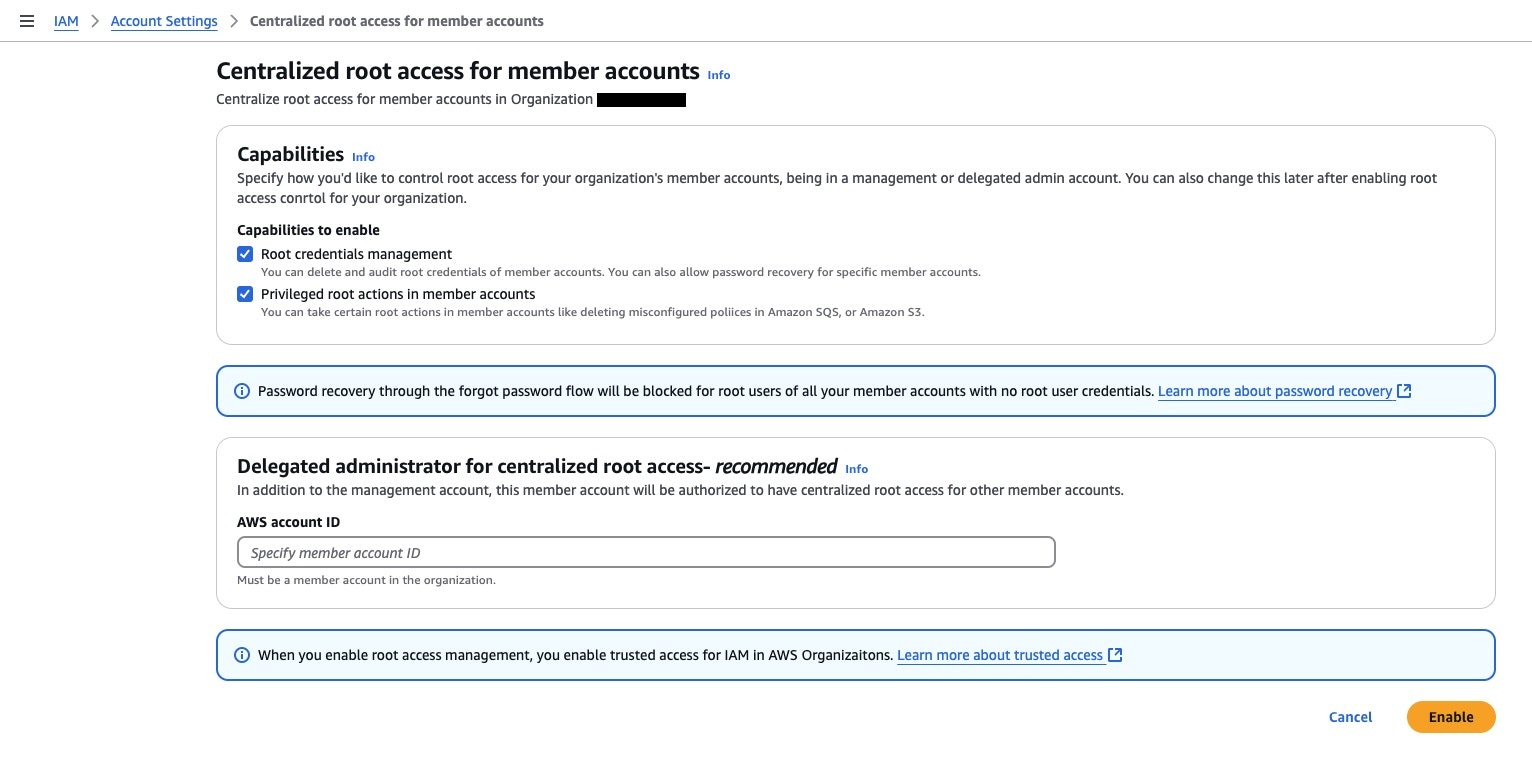The height and width of the screenshot is (768, 1532).
Task: Go to Account Settings breadcrumb
Action: 164,21
